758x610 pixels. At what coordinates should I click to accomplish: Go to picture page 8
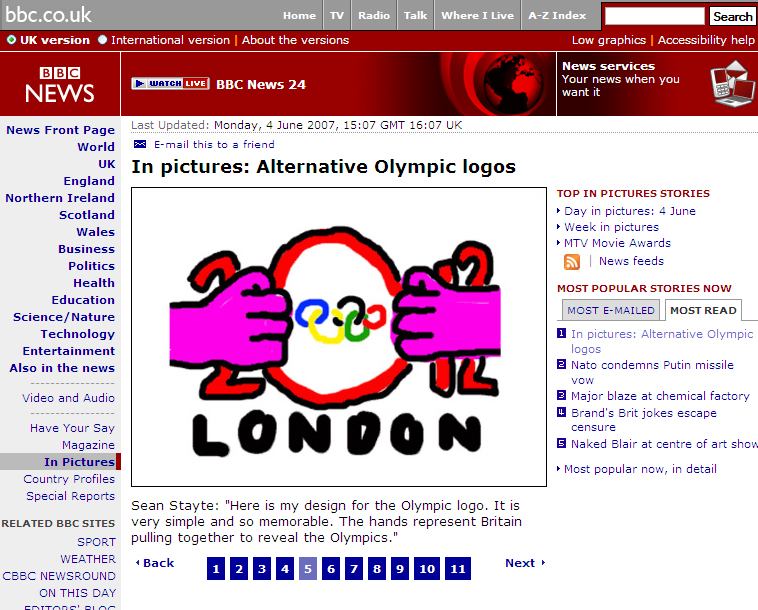(377, 568)
